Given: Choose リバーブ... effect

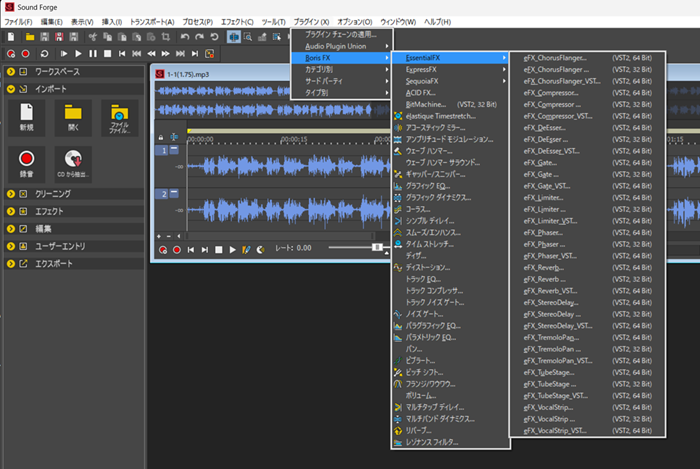Looking at the screenshot, I should (450, 430).
